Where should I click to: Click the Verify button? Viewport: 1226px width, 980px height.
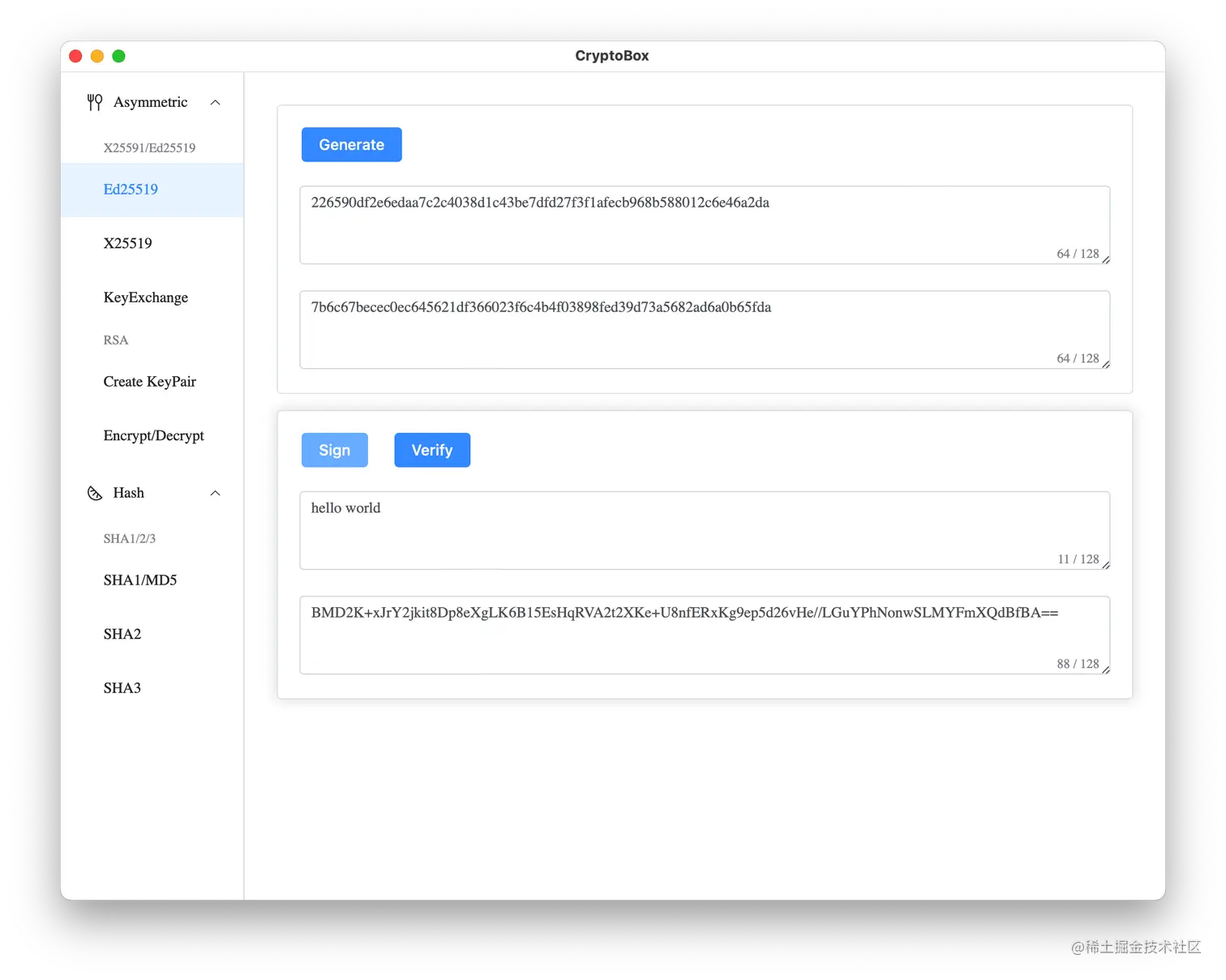pos(432,450)
